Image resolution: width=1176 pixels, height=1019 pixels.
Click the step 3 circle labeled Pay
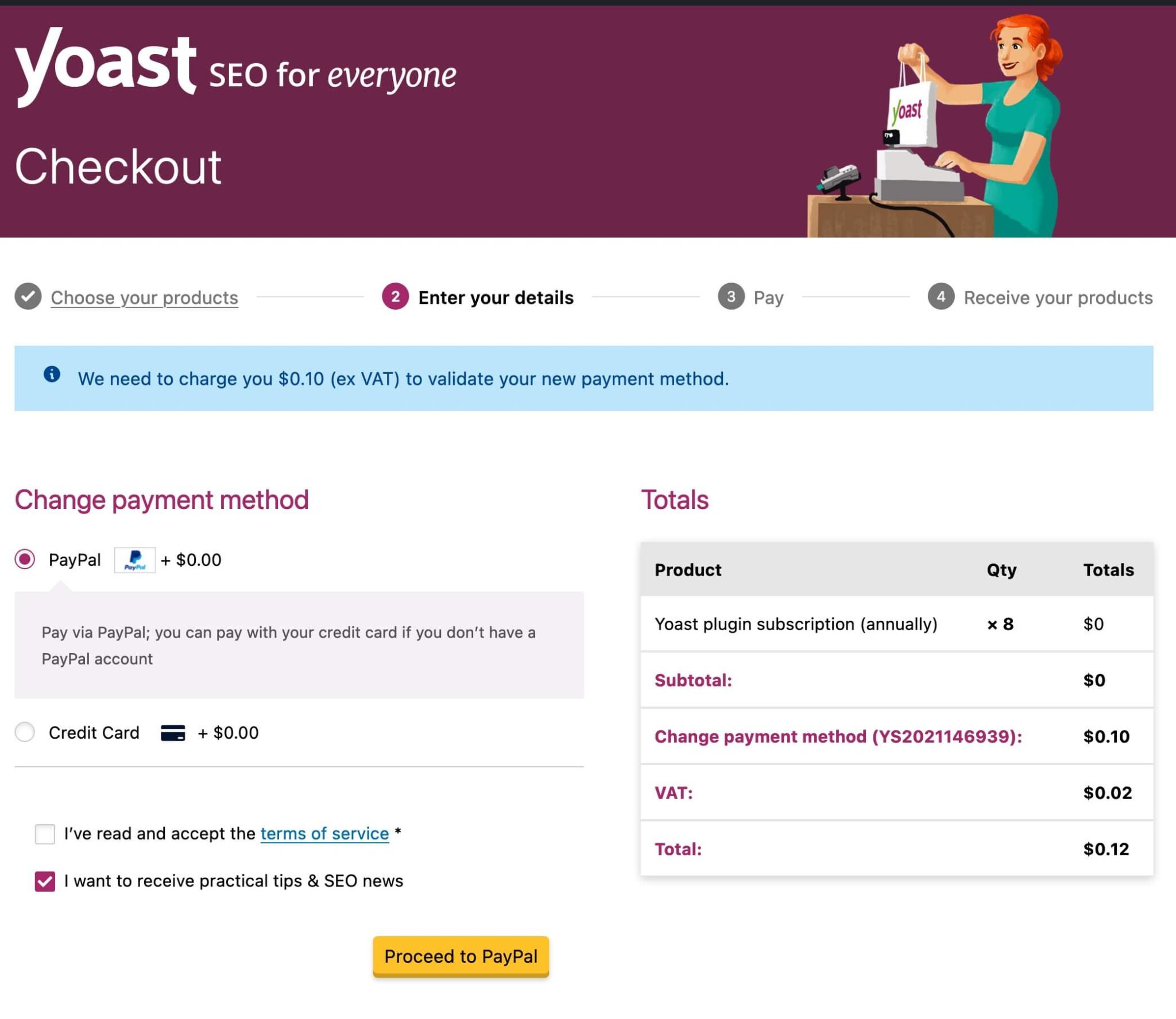click(x=732, y=297)
